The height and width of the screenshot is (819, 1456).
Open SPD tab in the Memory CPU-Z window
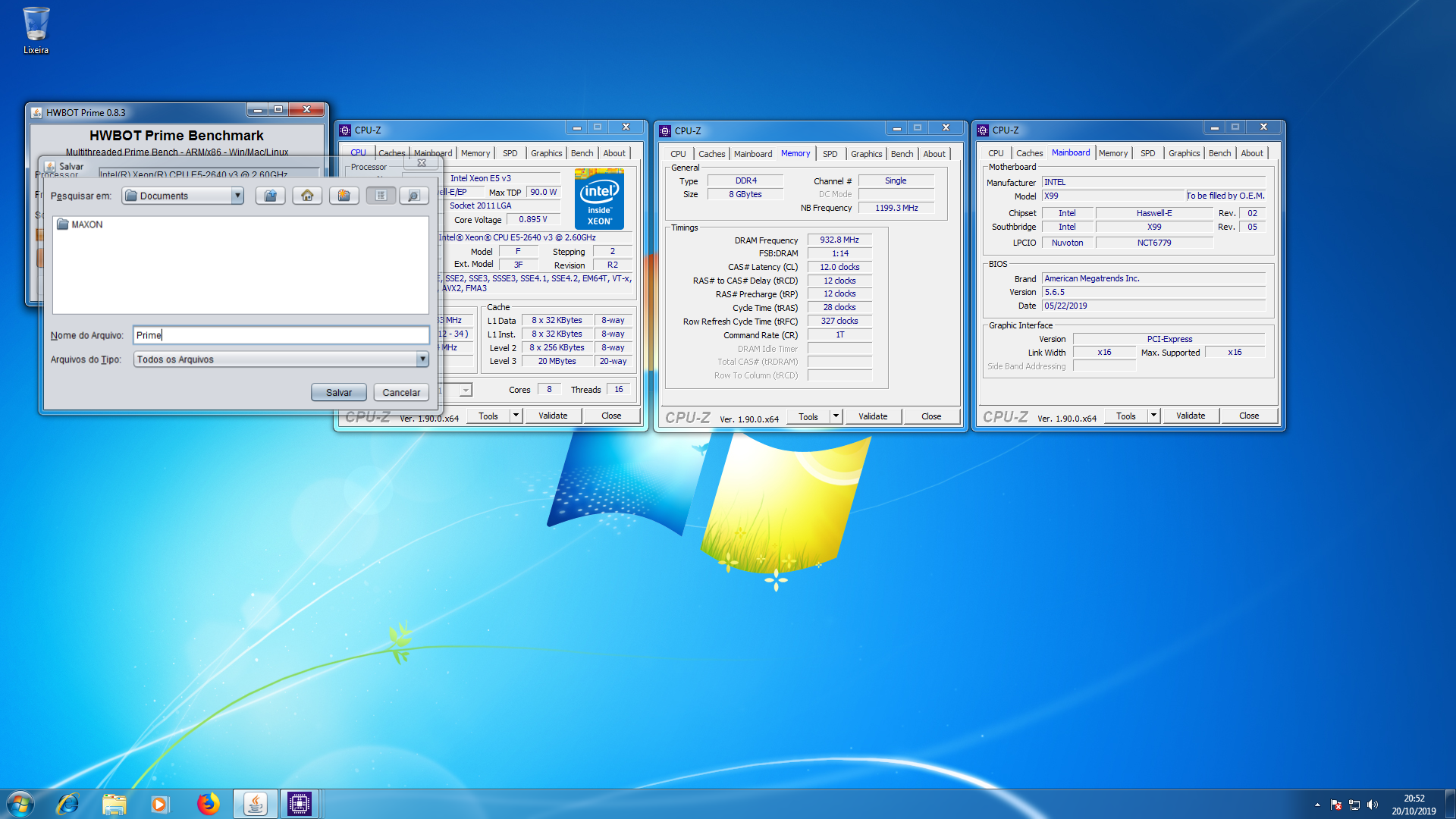pyautogui.click(x=830, y=154)
